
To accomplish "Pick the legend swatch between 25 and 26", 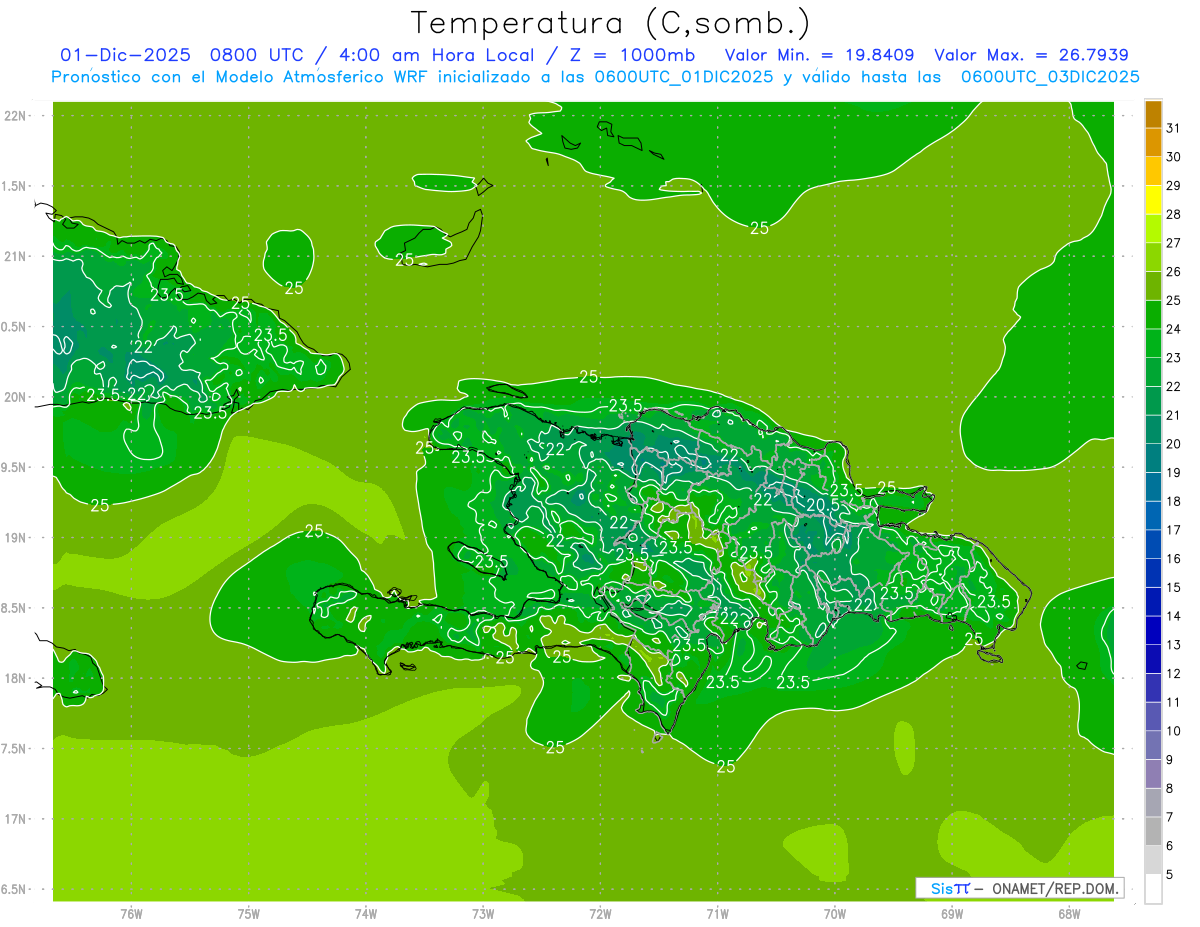I will coord(1153,286).
